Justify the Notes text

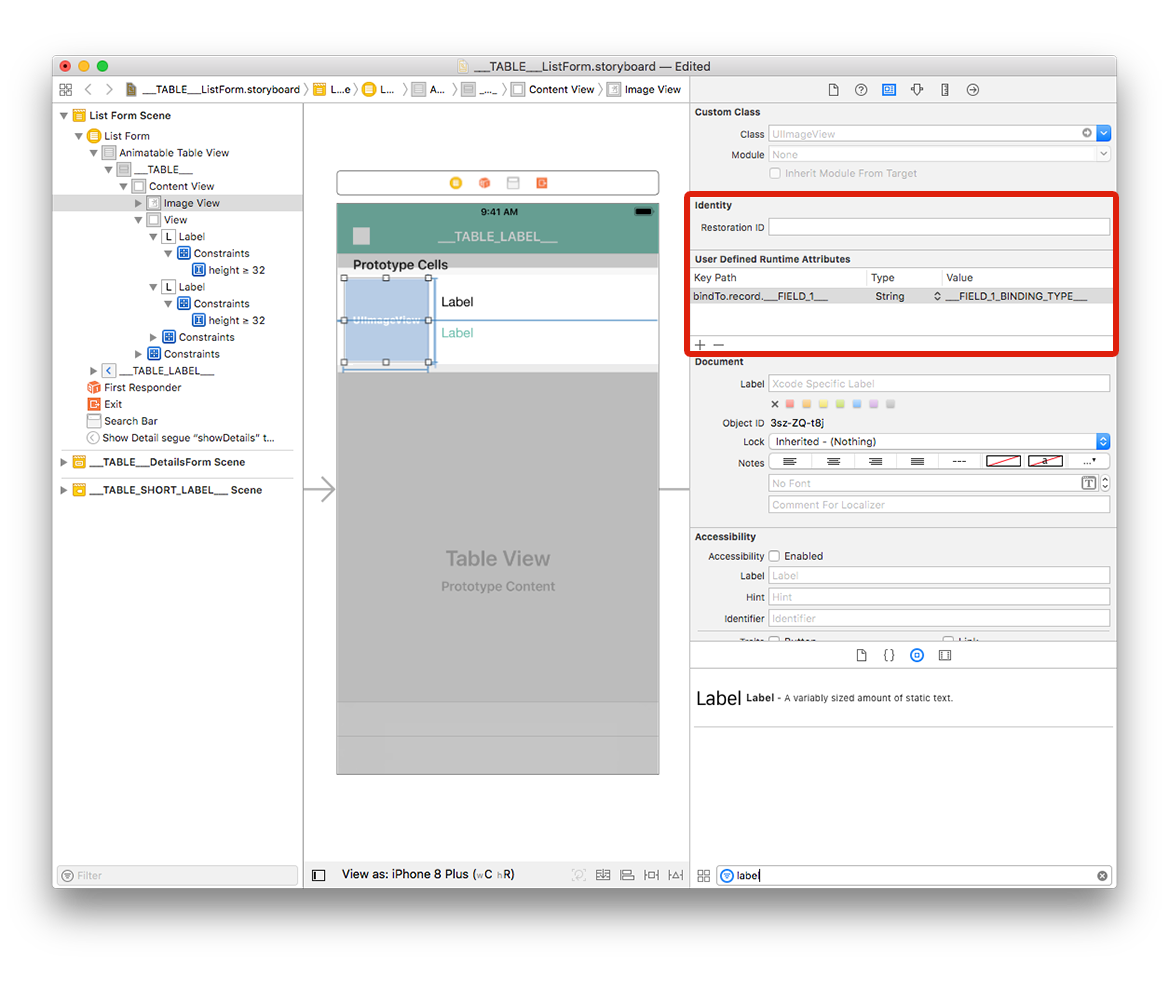pyautogui.click(x=917, y=462)
